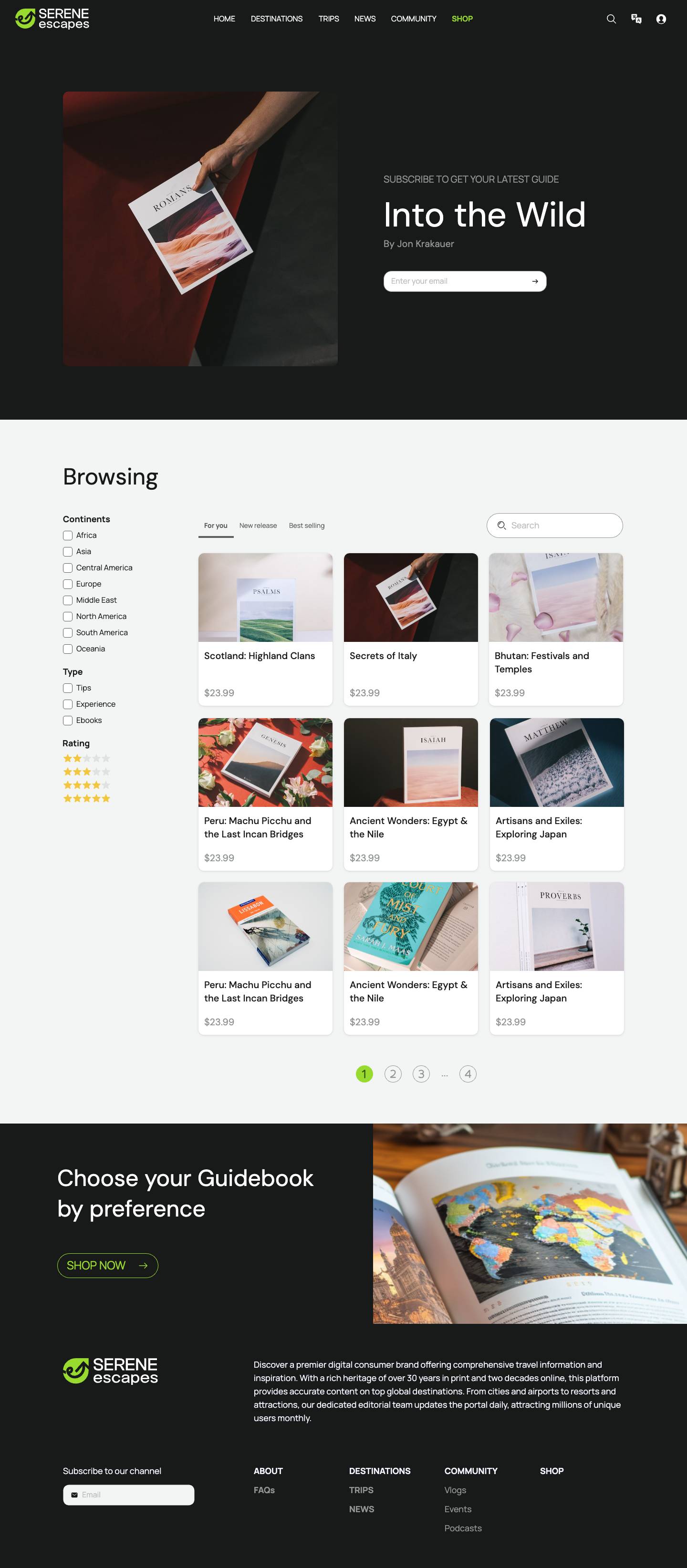Select the Best selling tab
Viewport: 687px width, 1568px height.
pos(306,526)
